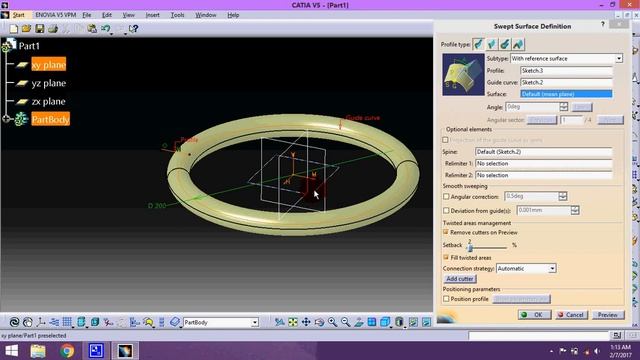The width and height of the screenshot is (640, 360).
Task: Click Cancel in Swept Surface Definition
Action: 571,315
